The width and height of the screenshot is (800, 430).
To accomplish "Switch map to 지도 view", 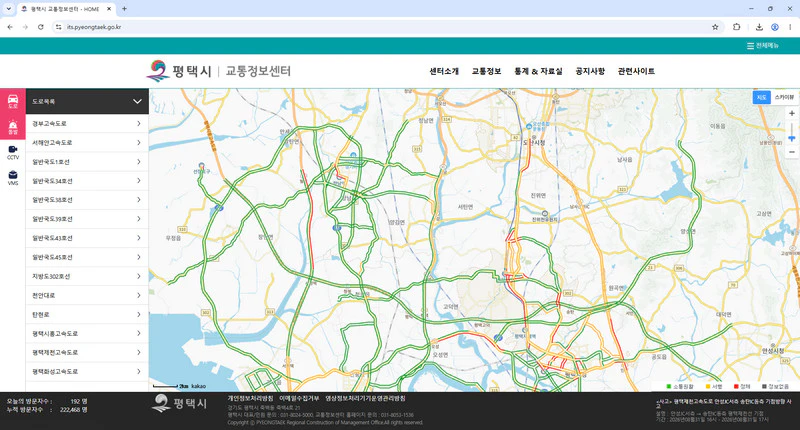I will click(761, 97).
